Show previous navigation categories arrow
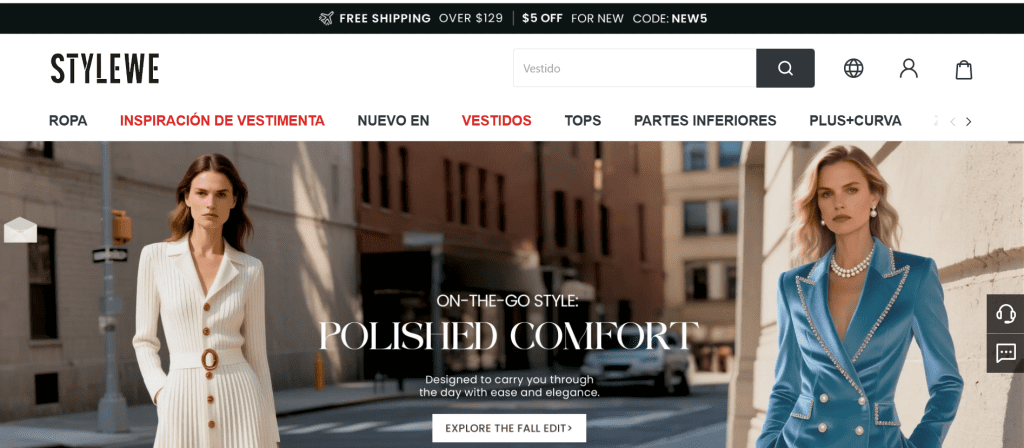Viewport: 1024px width, 448px height. 953,121
